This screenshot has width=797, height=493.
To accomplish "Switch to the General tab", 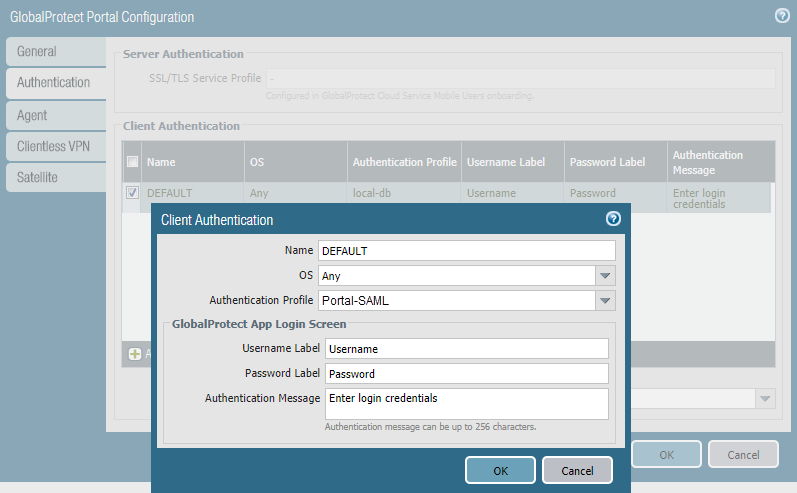I will pyautogui.click(x=55, y=51).
